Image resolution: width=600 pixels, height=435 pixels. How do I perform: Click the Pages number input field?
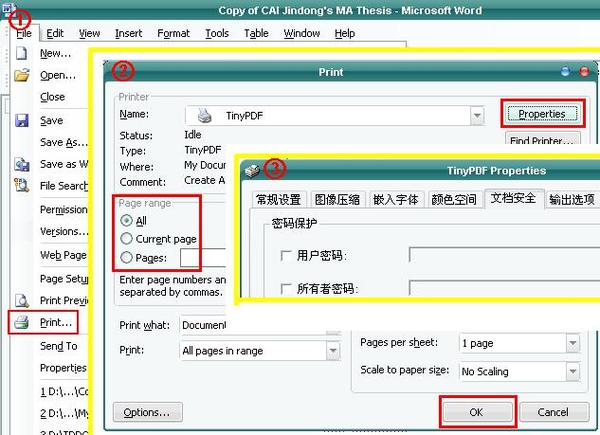203,257
